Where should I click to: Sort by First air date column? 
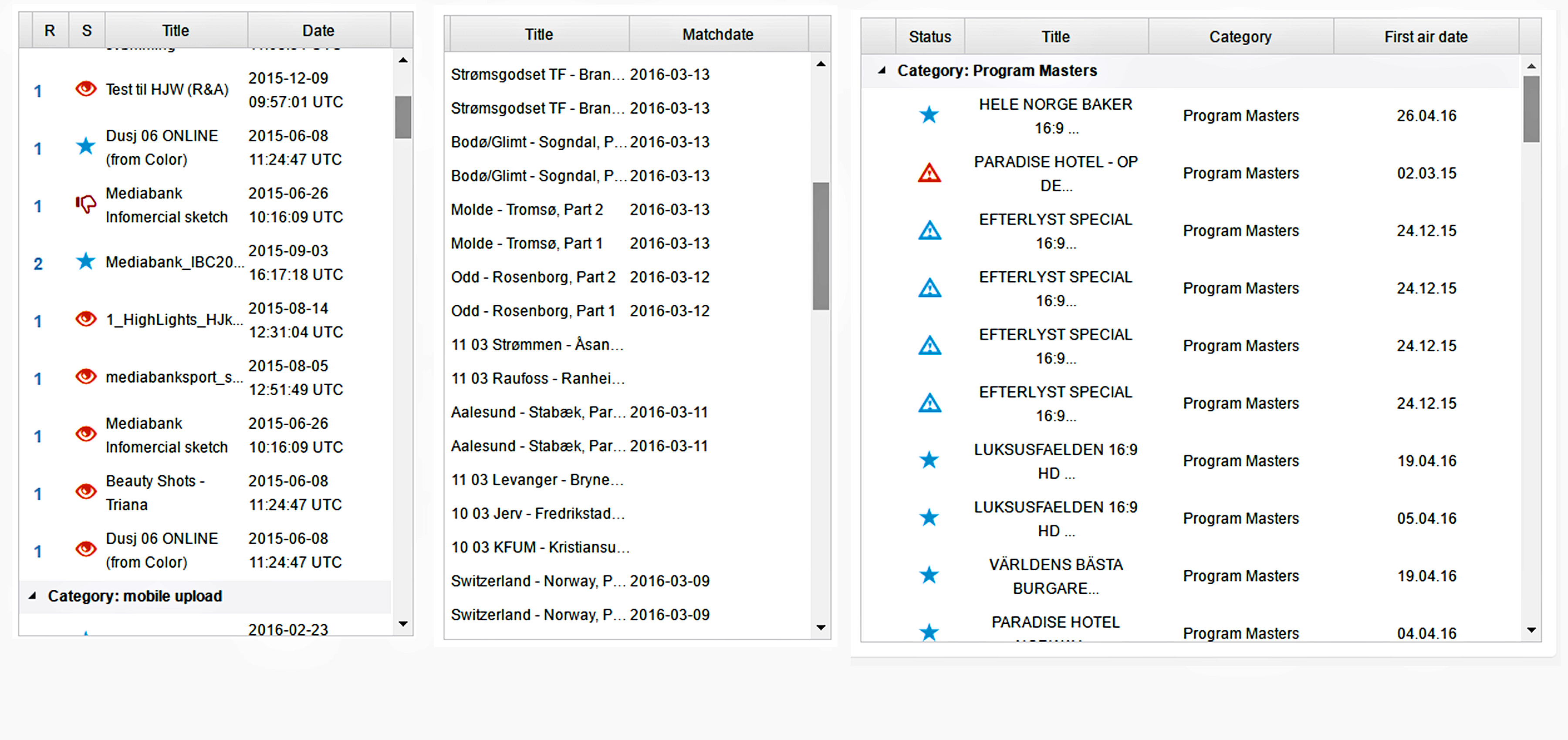1426,37
